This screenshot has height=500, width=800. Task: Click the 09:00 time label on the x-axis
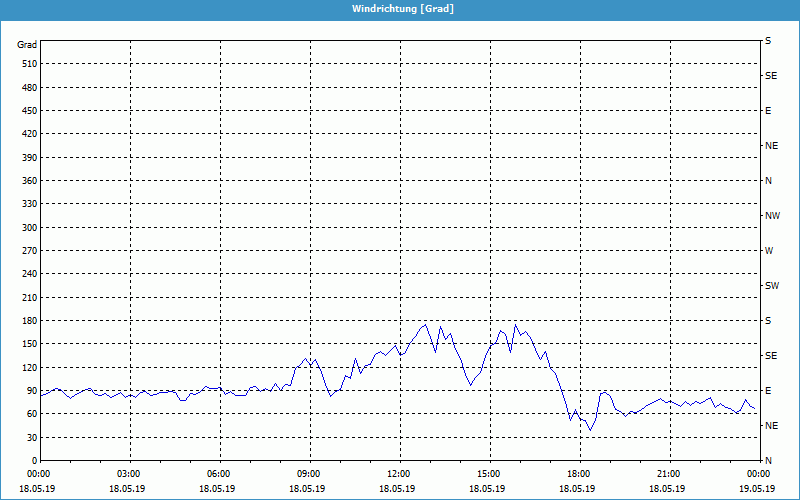pyautogui.click(x=309, y=474)
